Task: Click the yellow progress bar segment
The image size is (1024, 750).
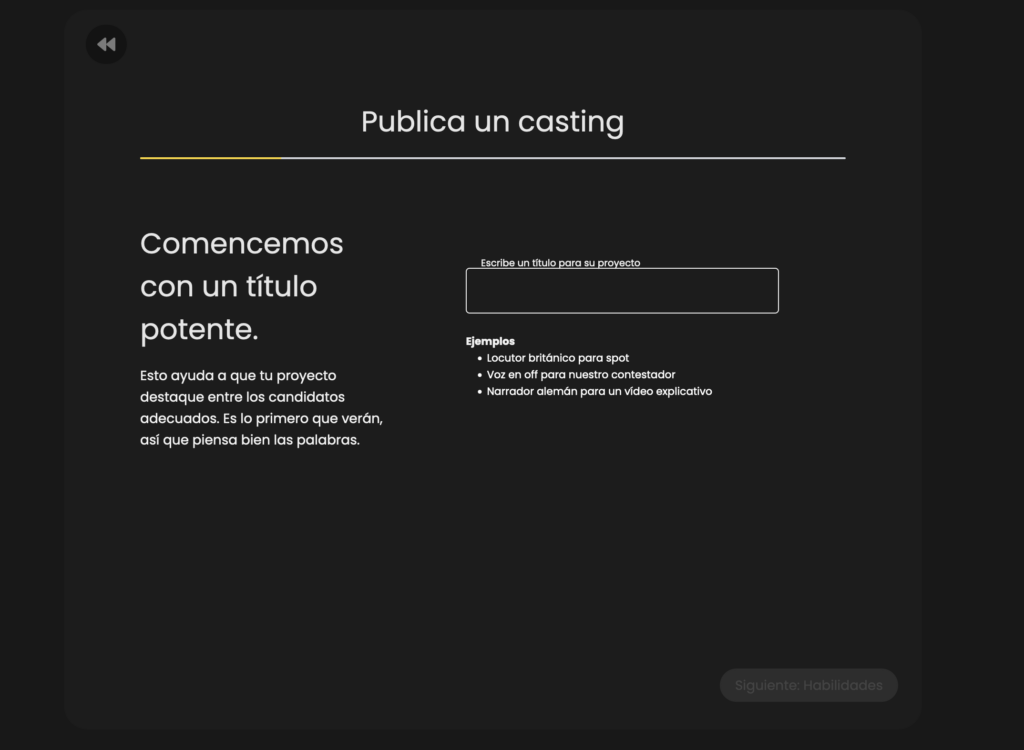Action: [211, 157]
